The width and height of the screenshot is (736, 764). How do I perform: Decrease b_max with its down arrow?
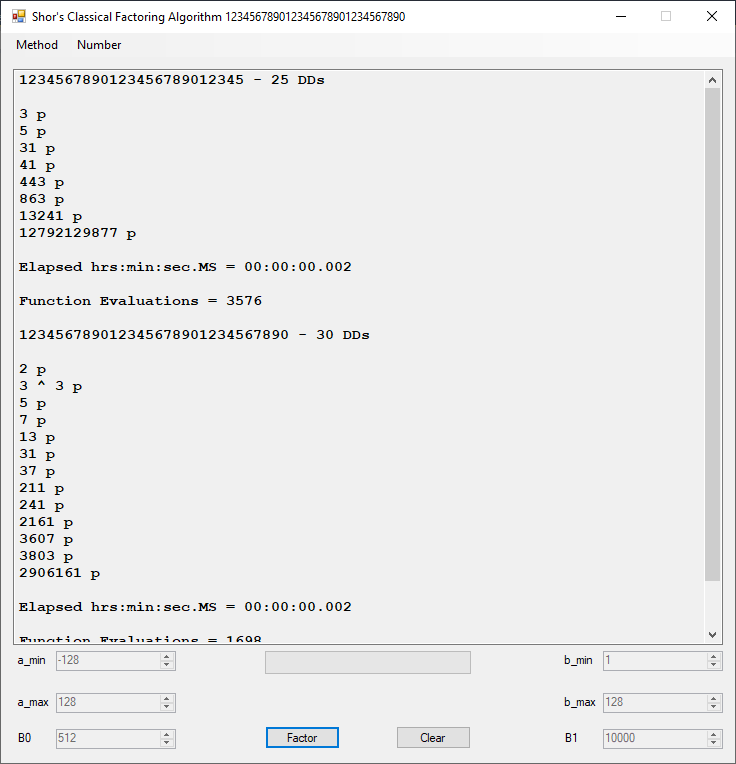pos(714,707)
